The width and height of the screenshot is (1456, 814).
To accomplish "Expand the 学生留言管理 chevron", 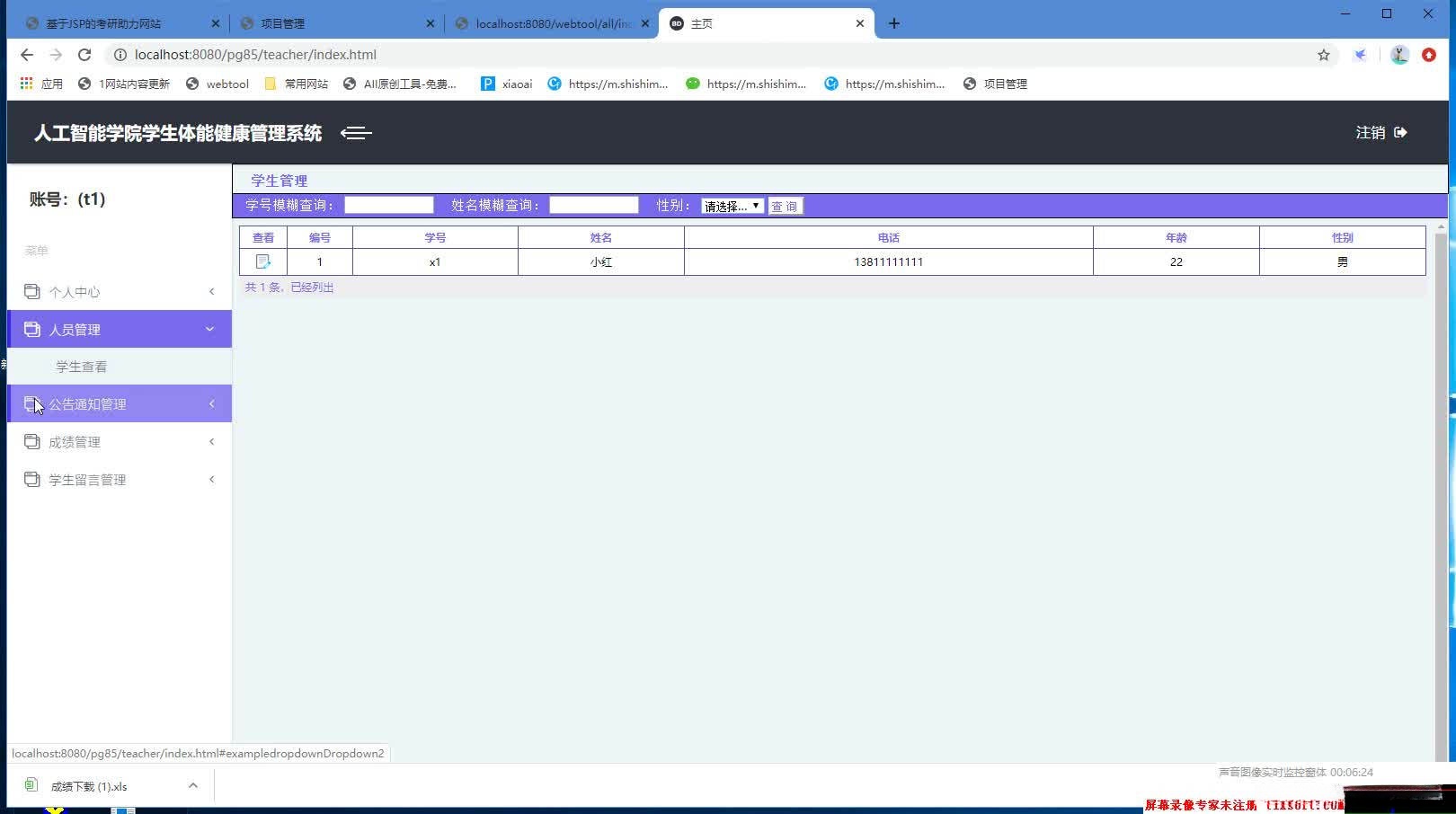I will click(x=212, y=479).
